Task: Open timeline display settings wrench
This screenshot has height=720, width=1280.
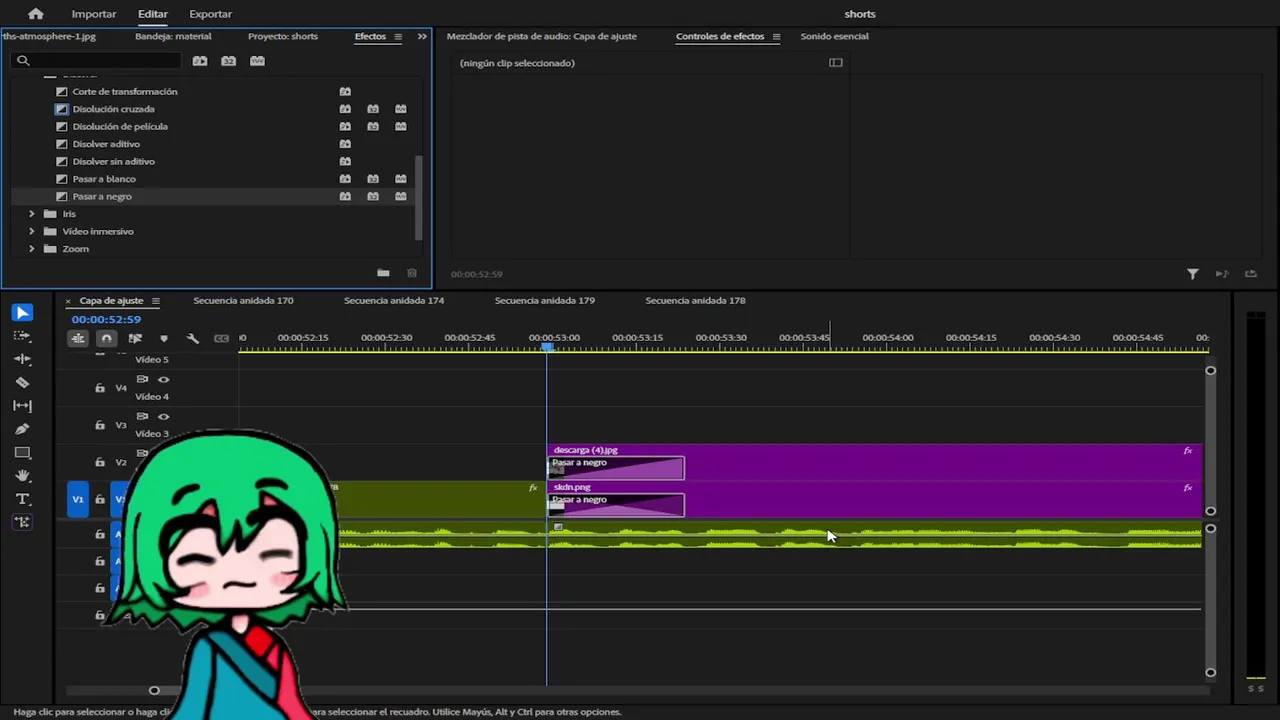Action: [193, 338]
